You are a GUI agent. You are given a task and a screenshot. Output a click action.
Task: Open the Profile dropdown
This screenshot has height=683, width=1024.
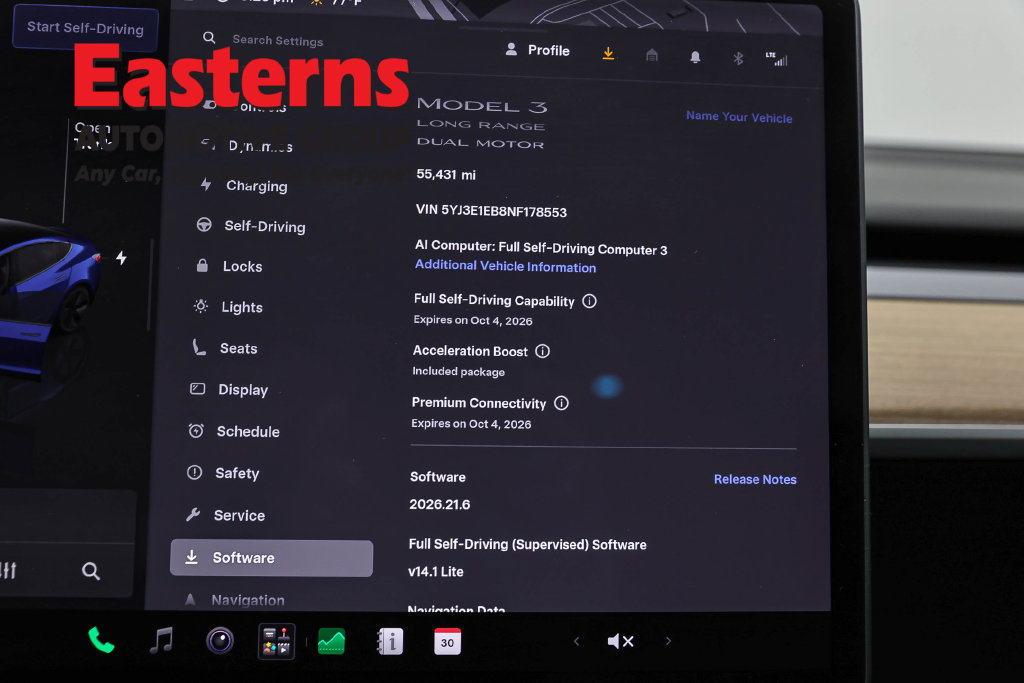pos(537,50)
